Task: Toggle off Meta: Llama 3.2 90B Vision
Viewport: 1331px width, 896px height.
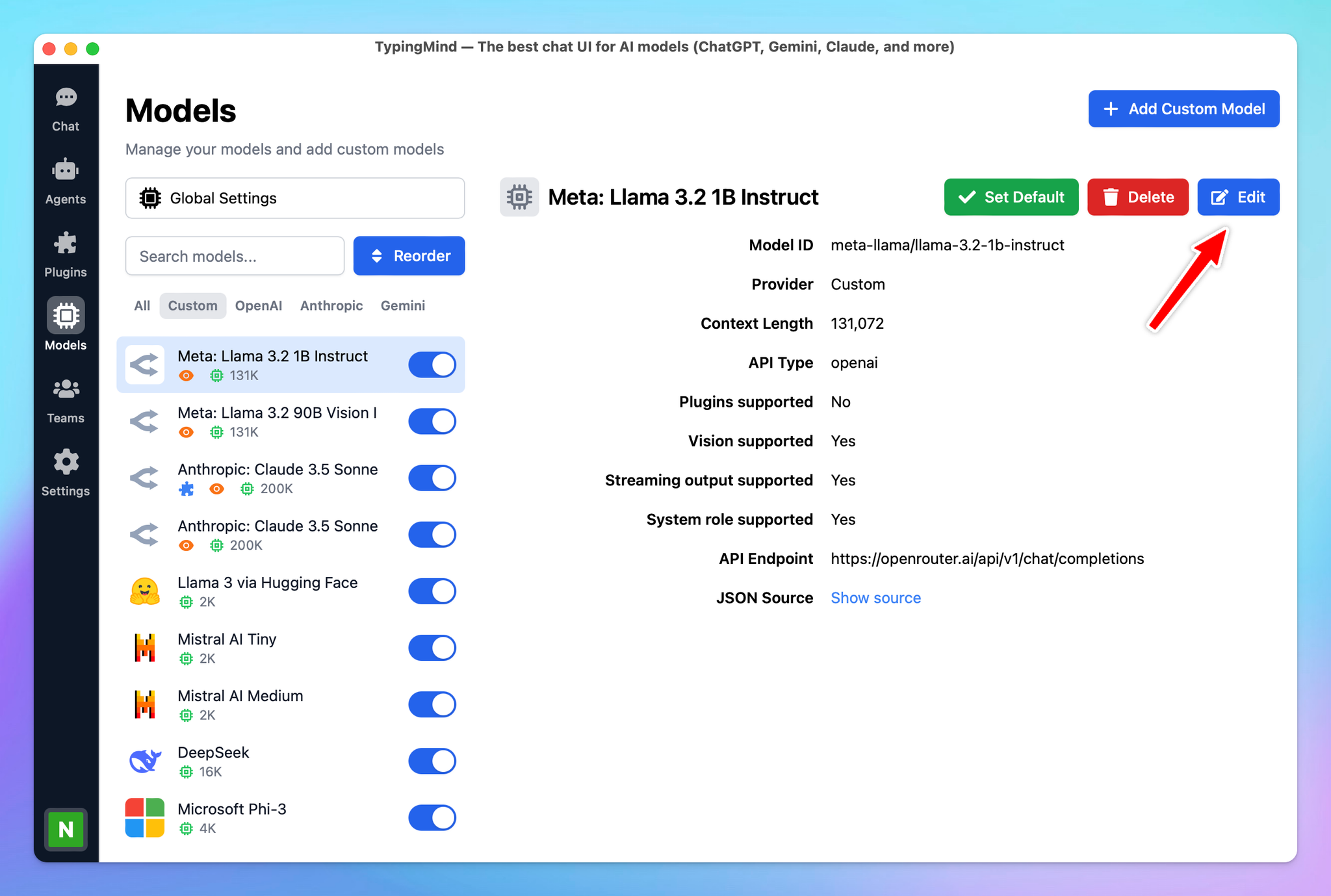Action: pos(432,421)
